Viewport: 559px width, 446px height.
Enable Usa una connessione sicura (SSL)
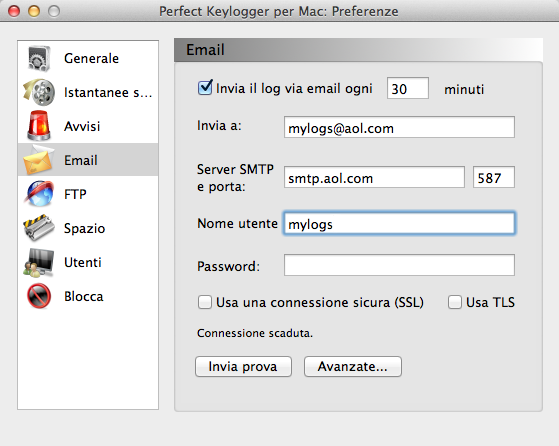coord(205,302)
